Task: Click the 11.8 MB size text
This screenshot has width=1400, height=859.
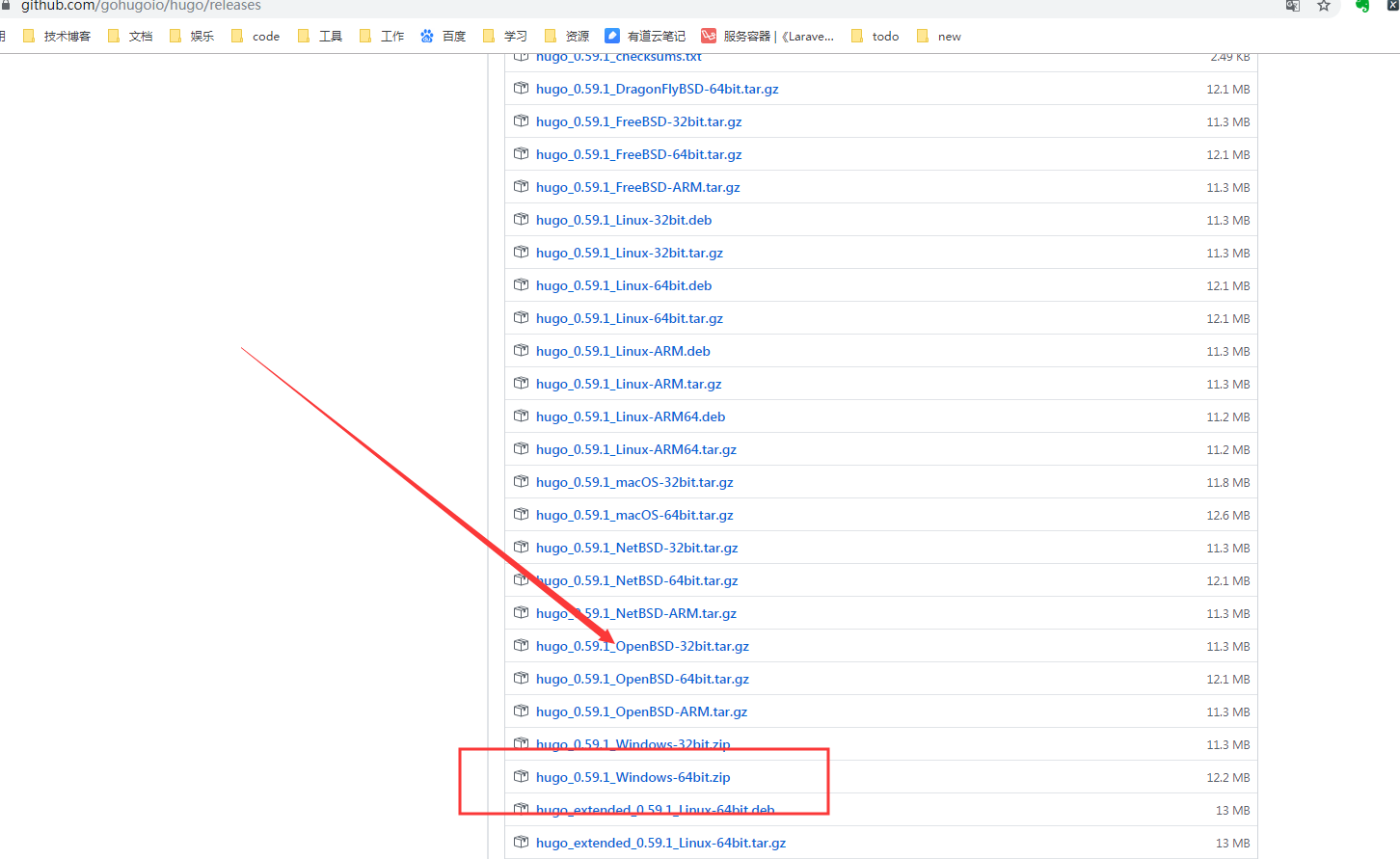Action: 1228,482
